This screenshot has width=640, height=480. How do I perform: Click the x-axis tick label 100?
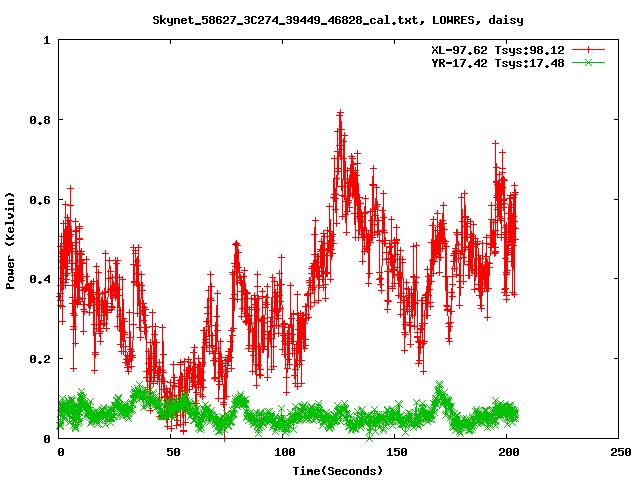[x=284, y=452]
